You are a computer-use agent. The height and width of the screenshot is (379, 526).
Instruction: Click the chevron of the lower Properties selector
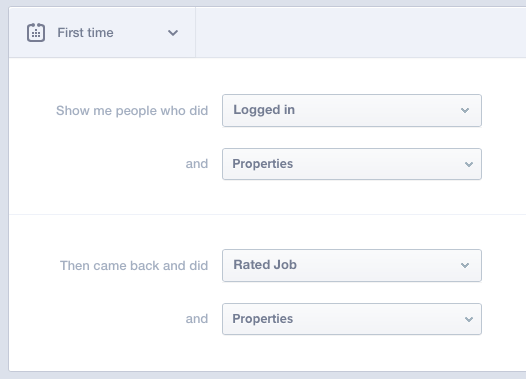[x=469, y=319]
